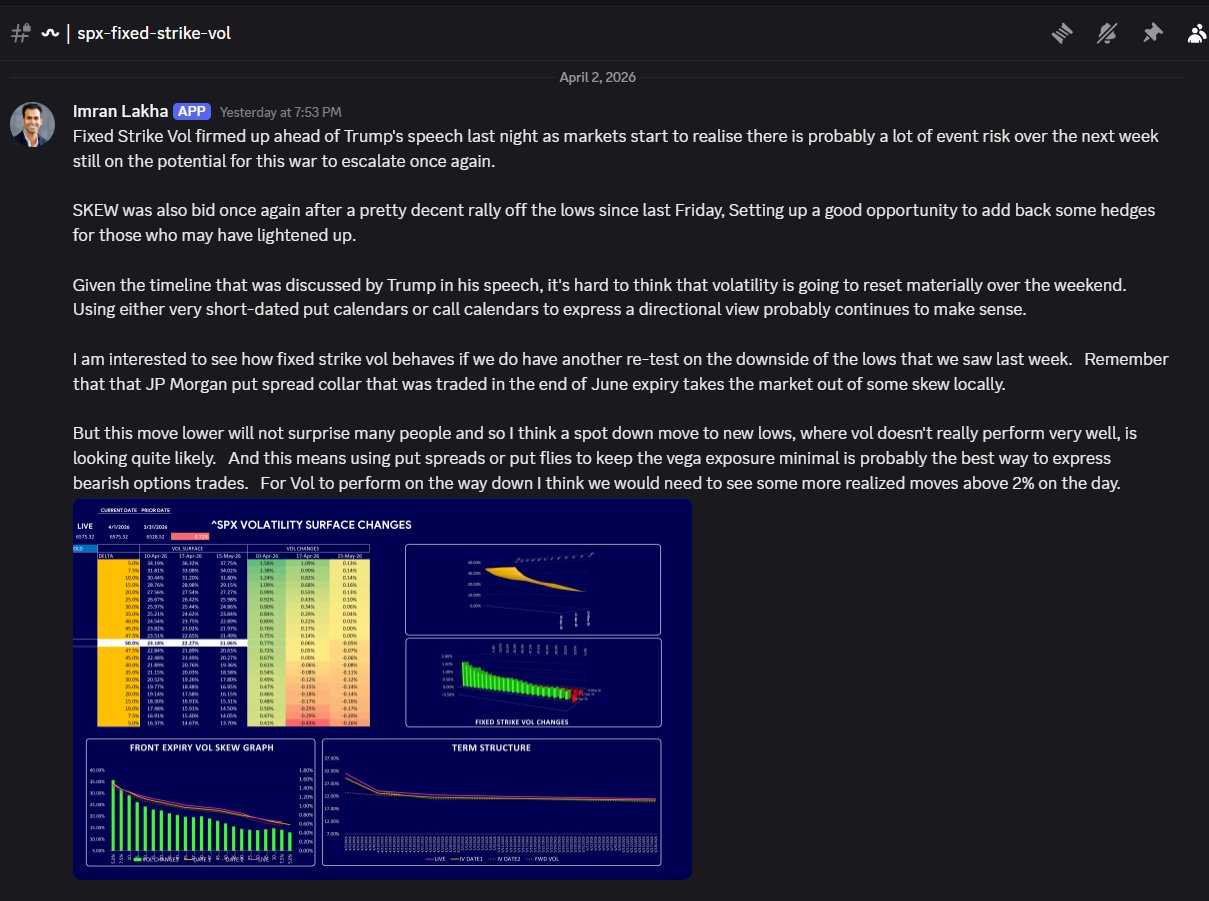This screenshot has height=901, width=1209.
Task: Click the Front Expiry Vol Skew Graph
Action: (x=201, y=804)
